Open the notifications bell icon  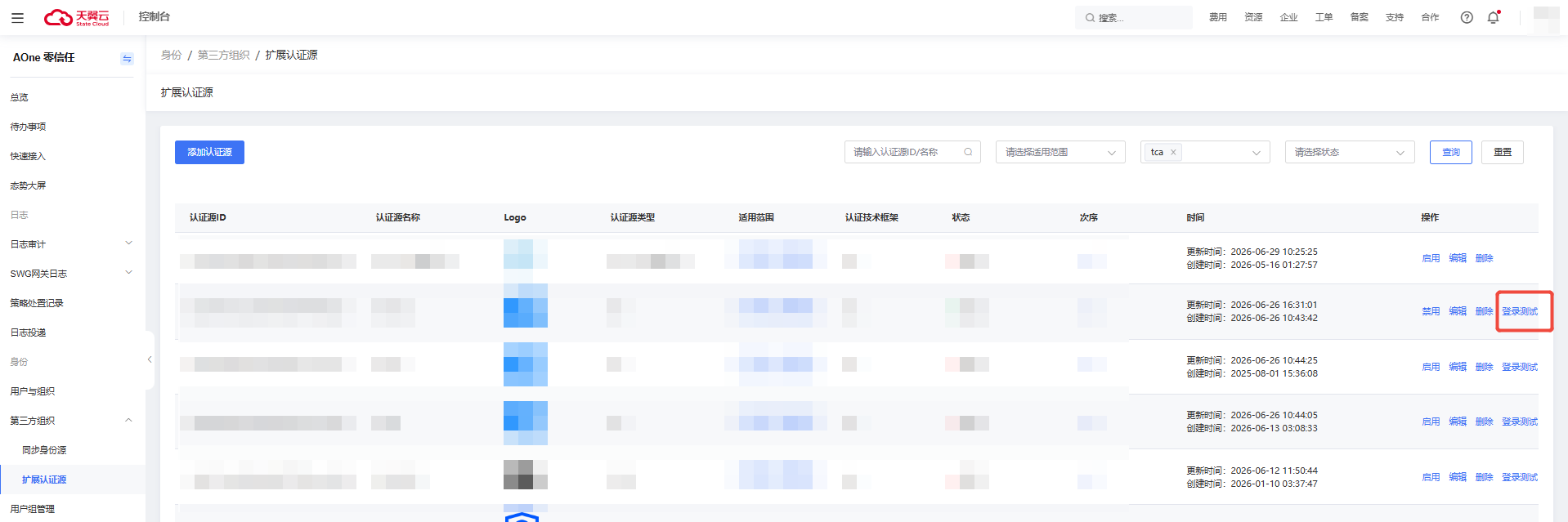point(1494,17)
